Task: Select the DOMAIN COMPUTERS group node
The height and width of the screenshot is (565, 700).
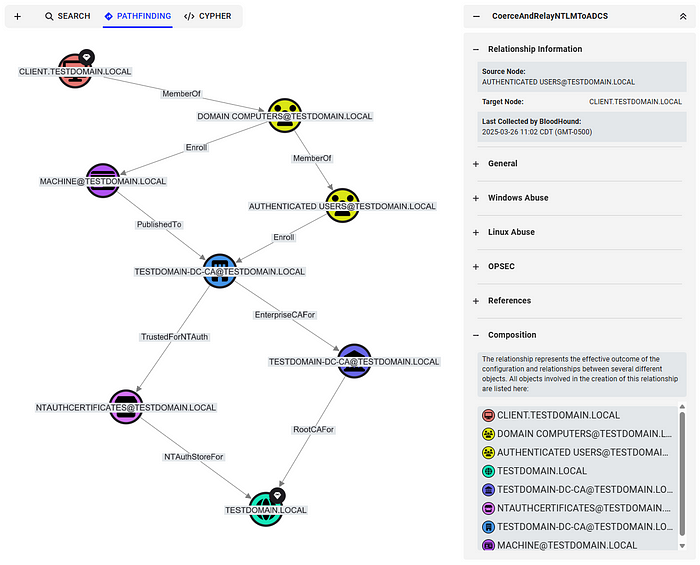Action: coord(285,116)
